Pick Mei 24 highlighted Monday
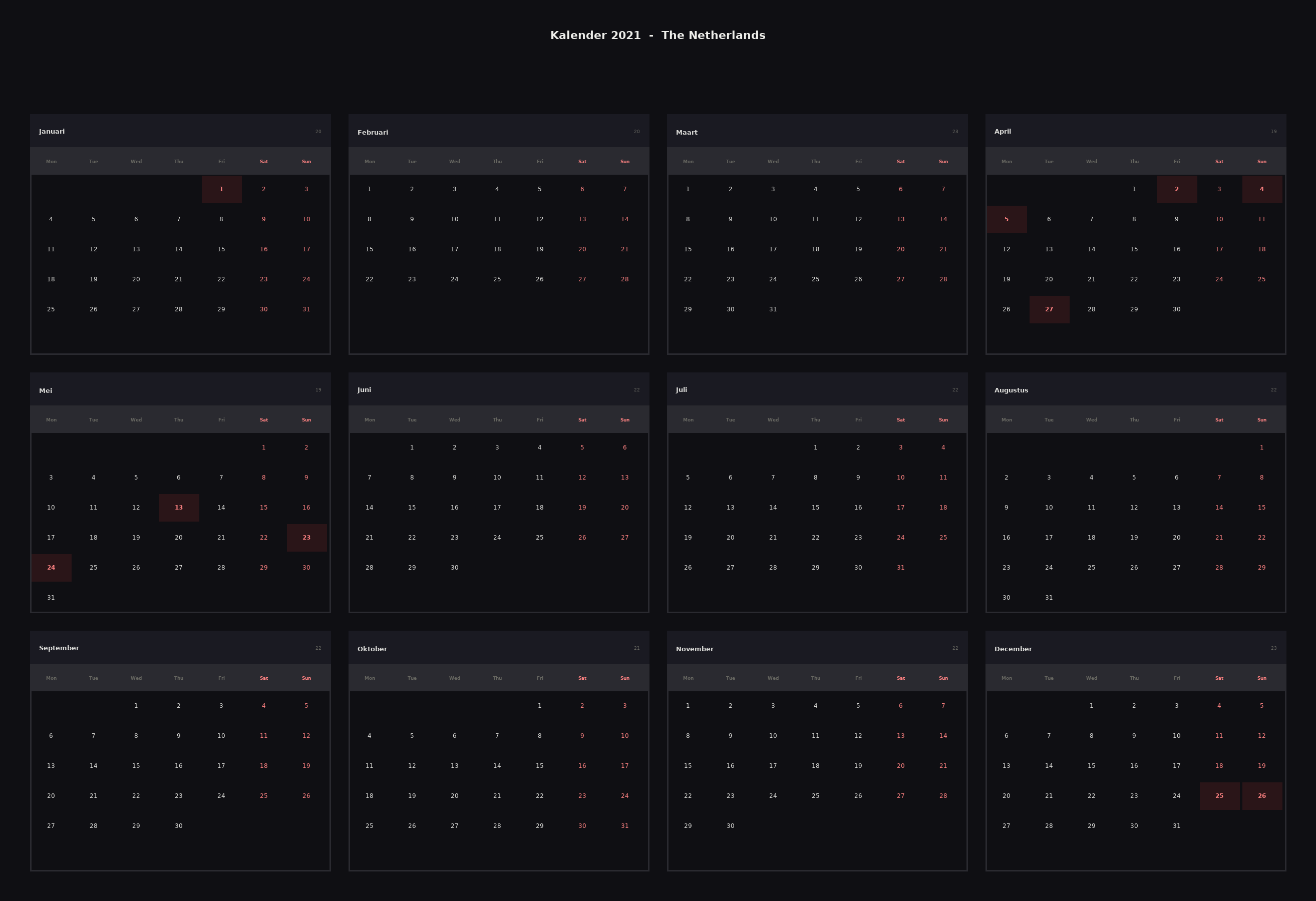1316x901 pixels. [x=51, y=568]
